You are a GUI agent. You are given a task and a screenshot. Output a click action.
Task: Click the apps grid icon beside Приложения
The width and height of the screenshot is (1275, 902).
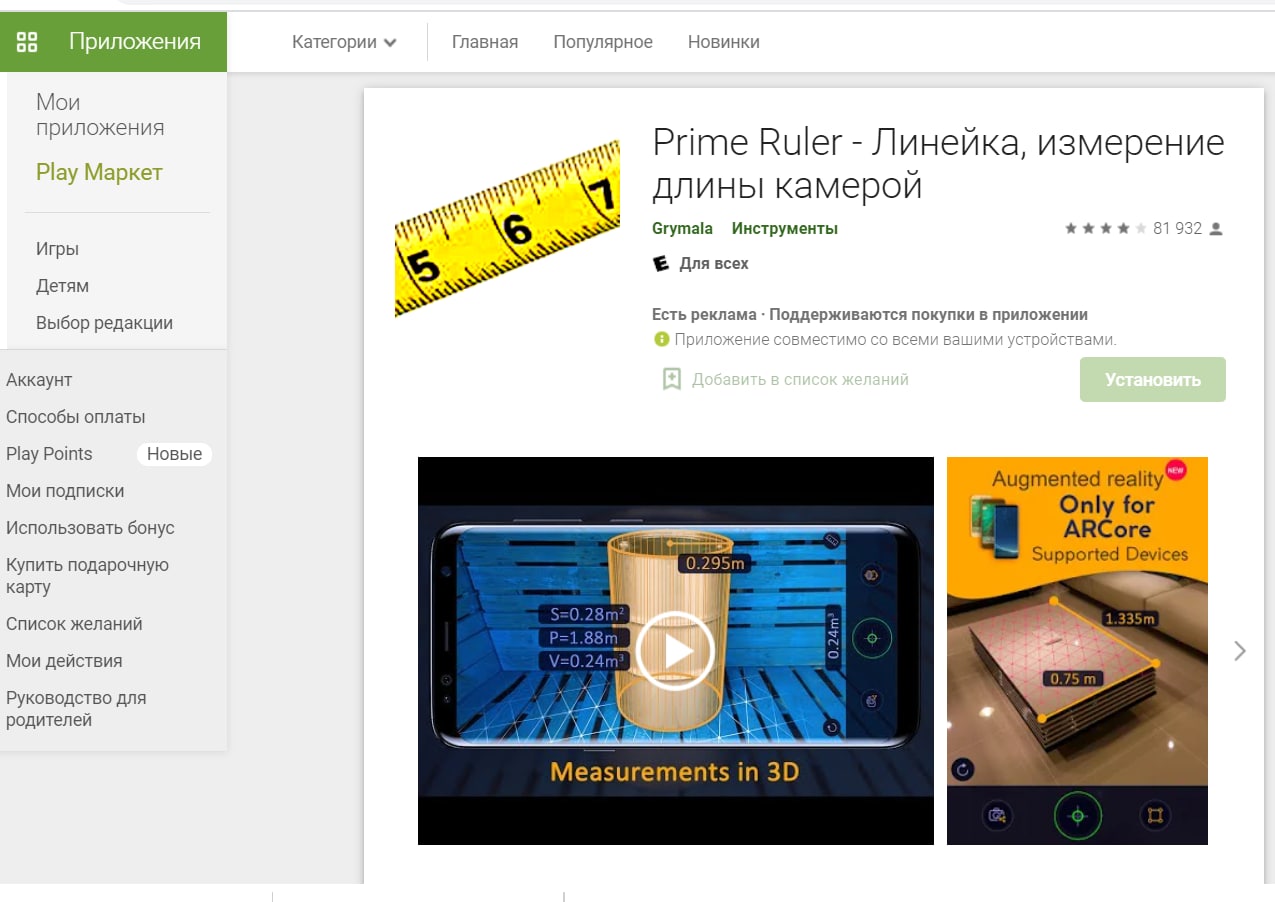[27, 42]
